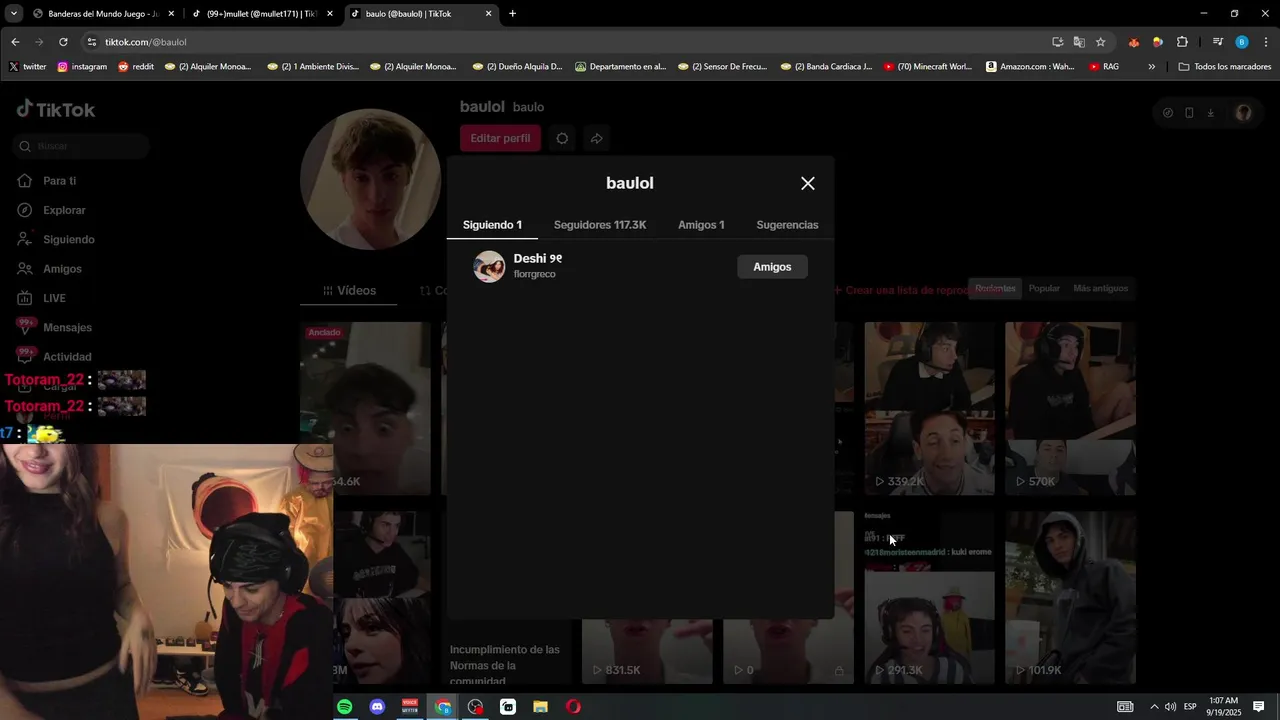Sort videos by Popular
The height and width of the screenshot is (720, 1280).
tap(1044, 288)
